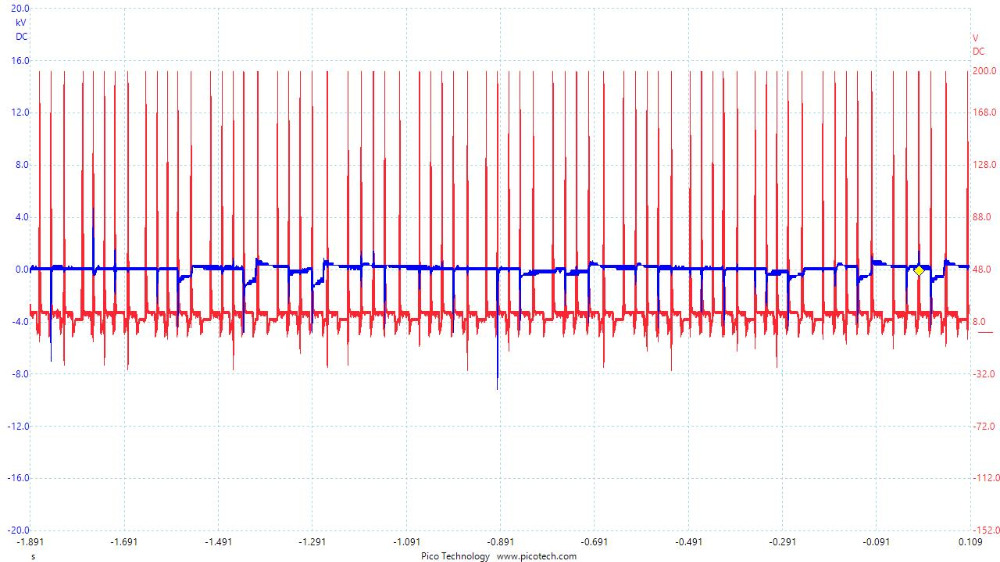The height and width of the screenshot is (562, 1000).
Task: Click the 0.109 time axis label
Action: (970, 542)
